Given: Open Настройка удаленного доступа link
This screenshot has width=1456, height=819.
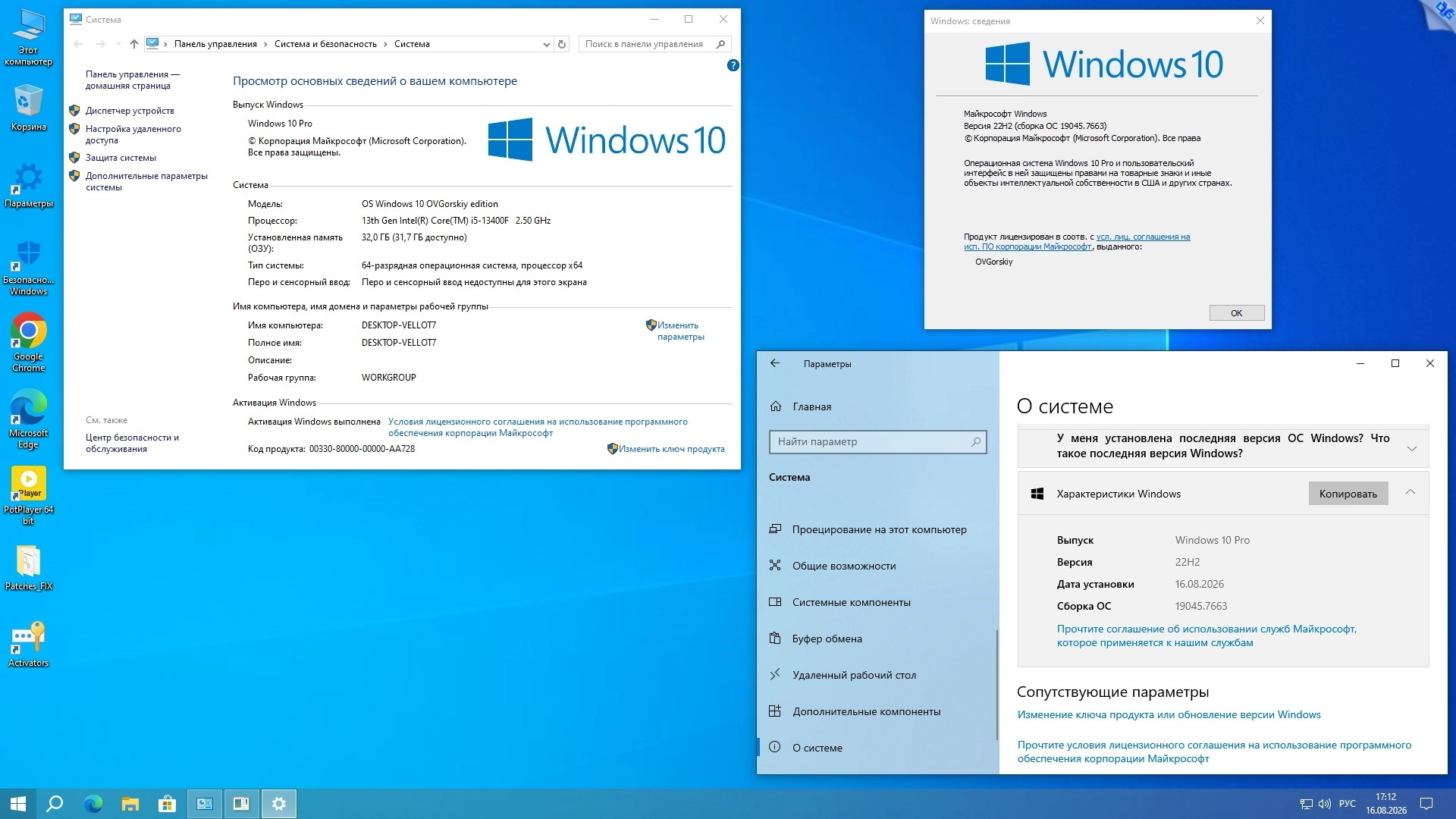Looking at the screenshot, I should [x=133, y=134].
